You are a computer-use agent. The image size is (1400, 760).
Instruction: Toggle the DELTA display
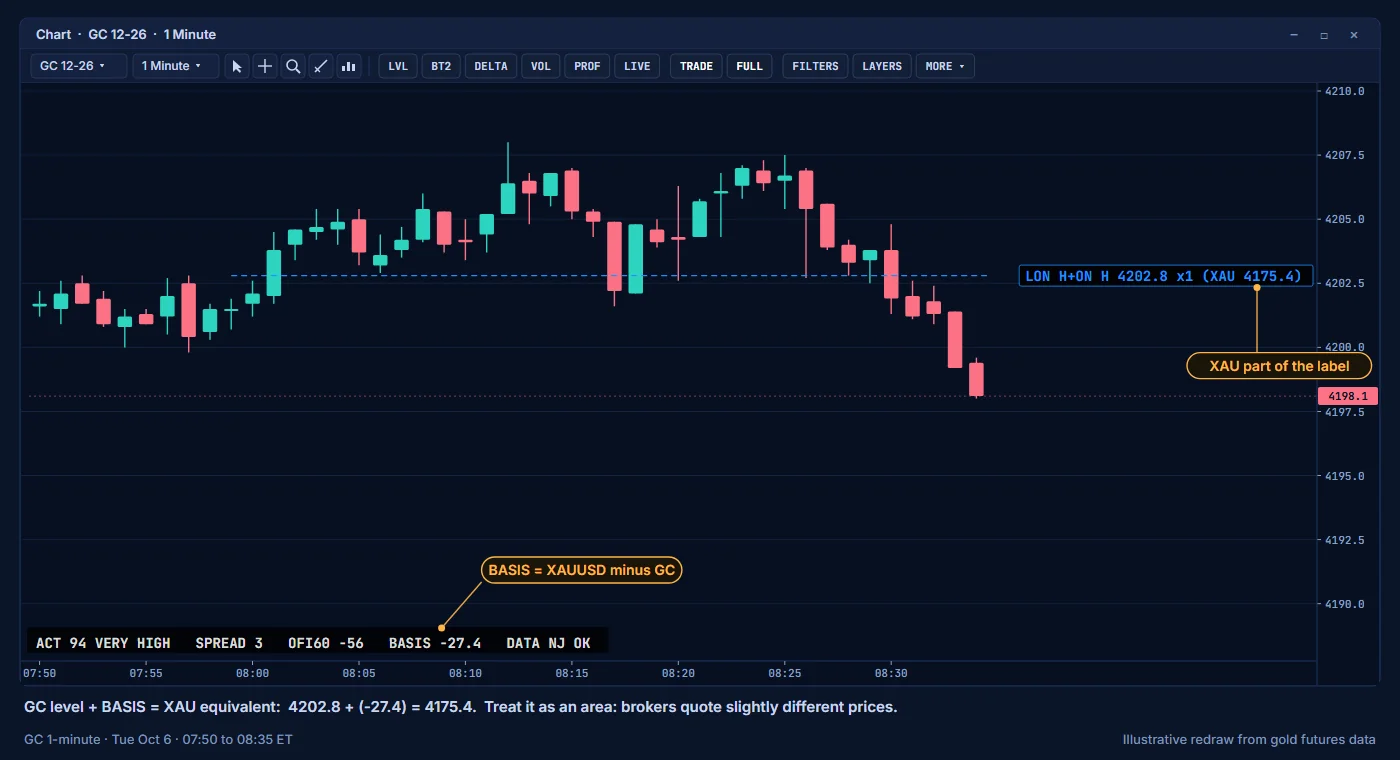pyautogui.click(x=491, y=66)
